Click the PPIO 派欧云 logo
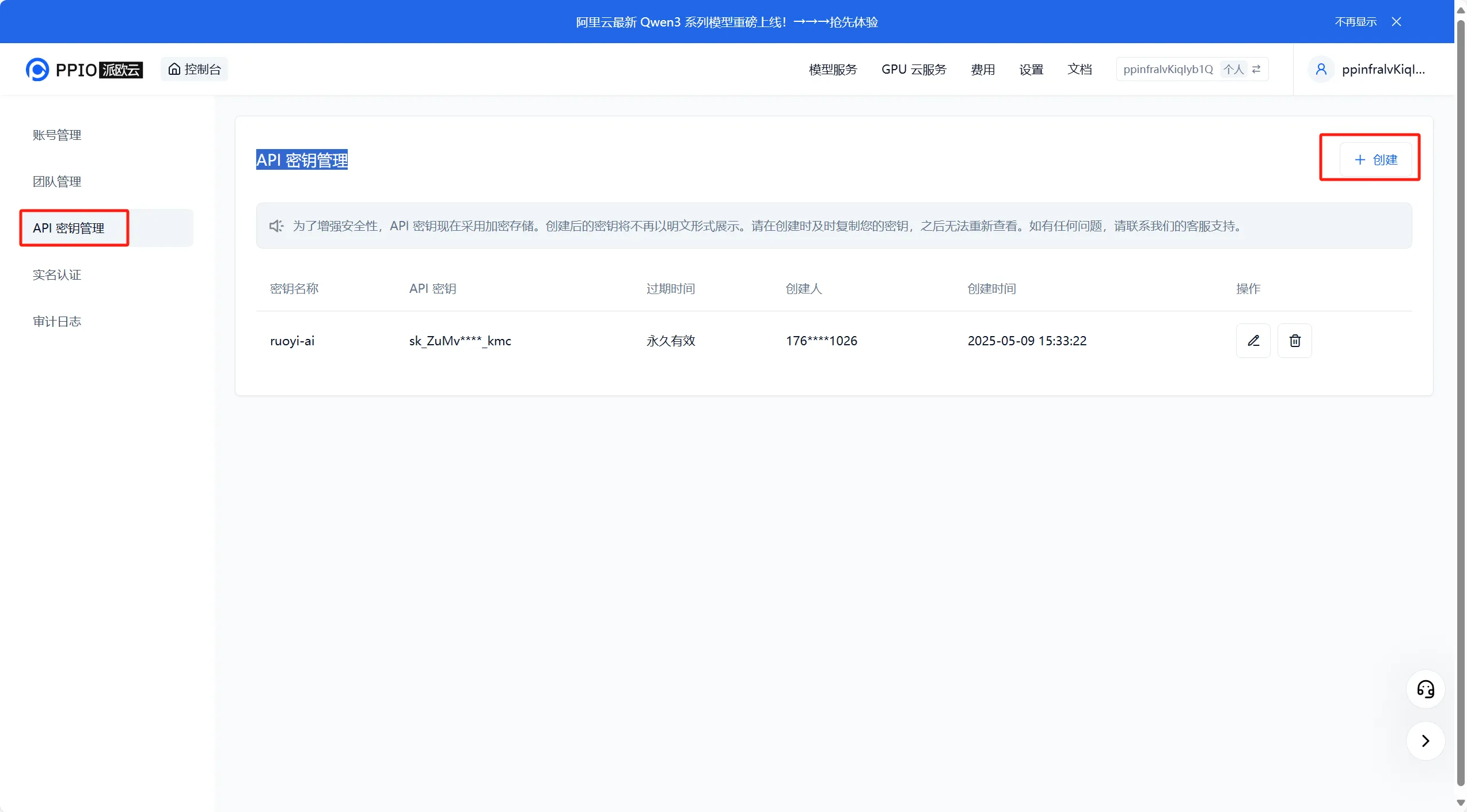The width and height of the screenshot is (1467, 812). tap(85, 70)
